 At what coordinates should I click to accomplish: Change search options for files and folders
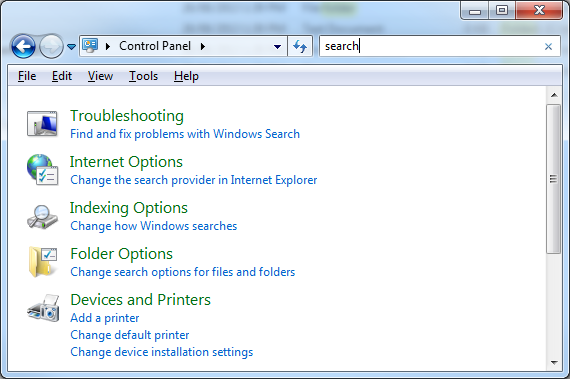[183, 272]
